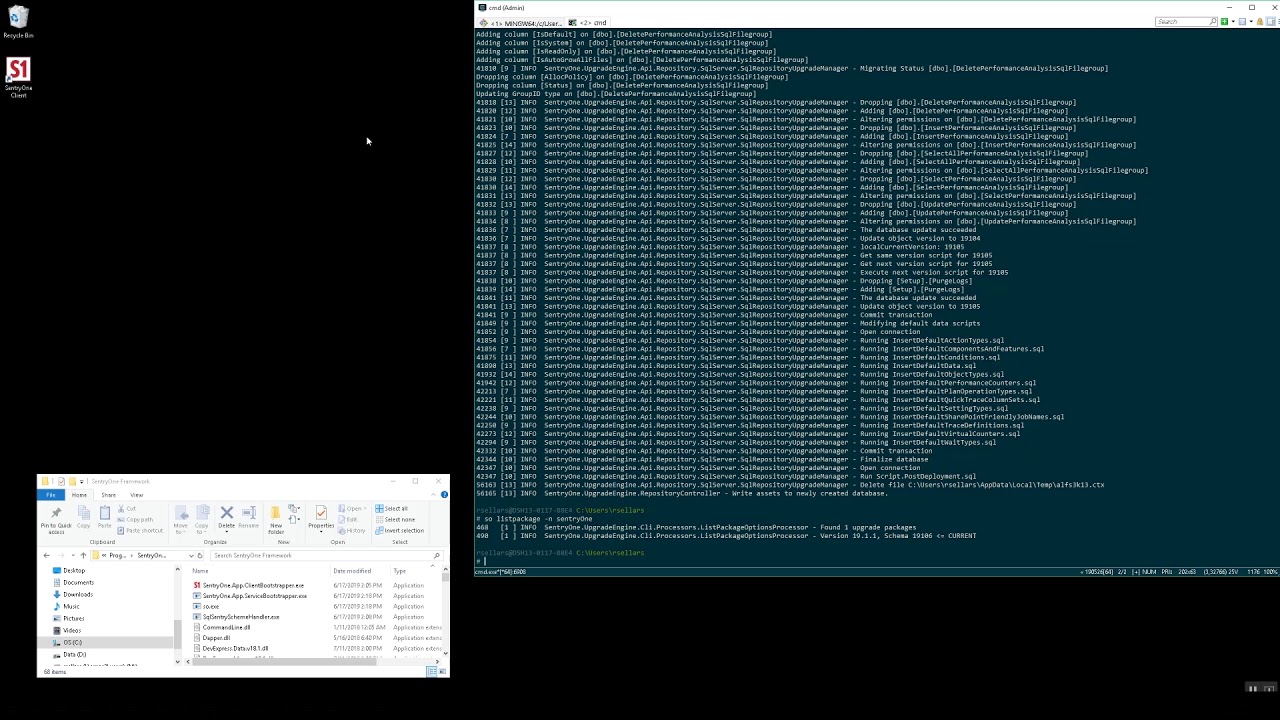Image resolution: width=1280 pixels, height=720 pixels.
Task: Open the new console dropdown arrow in ConEmu
Action: point(1233,21)
